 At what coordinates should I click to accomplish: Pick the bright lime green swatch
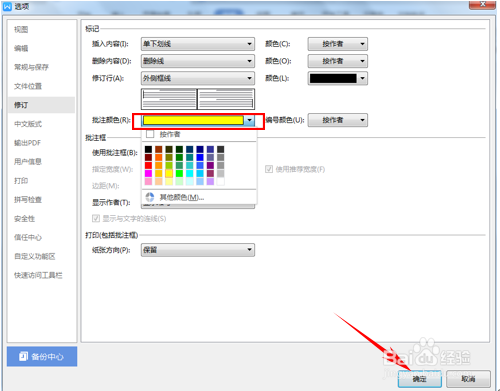(x=179, y=173)
